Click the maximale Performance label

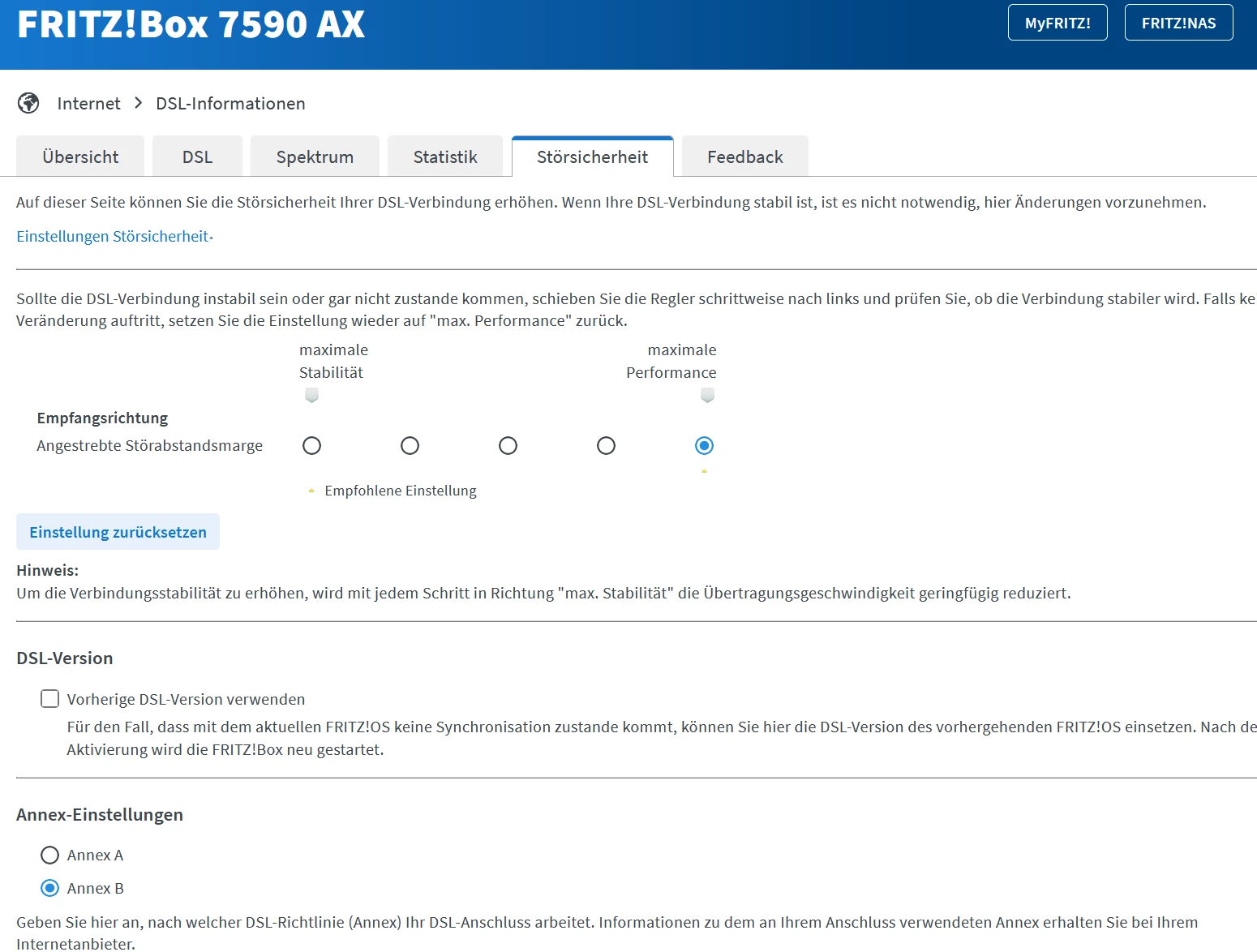pos(671,361)
